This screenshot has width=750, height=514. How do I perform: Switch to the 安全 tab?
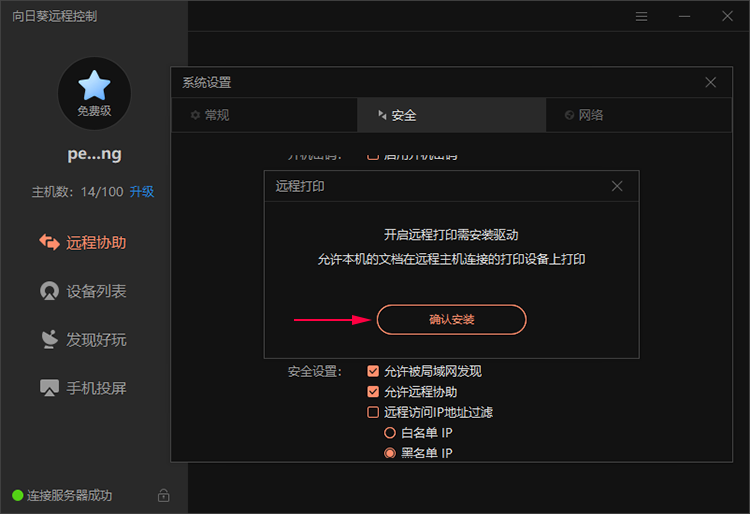(451, 115)
